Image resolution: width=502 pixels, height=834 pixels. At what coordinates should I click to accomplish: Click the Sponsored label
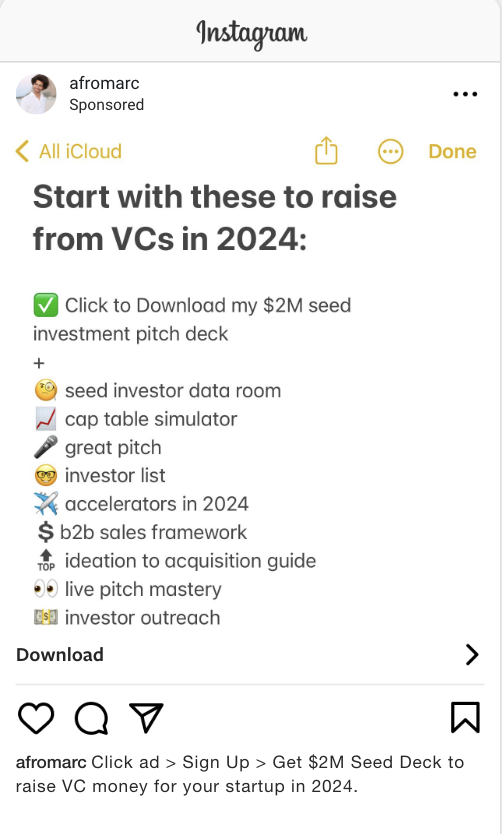[106, 105]
